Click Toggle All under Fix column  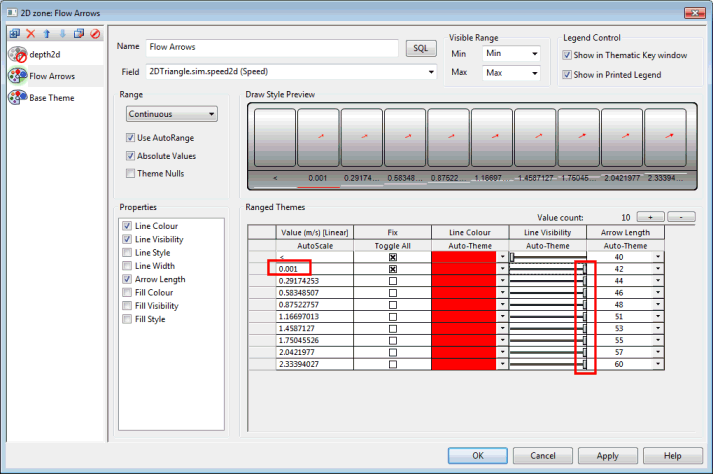pyautogui.click(x=392, y=246)
